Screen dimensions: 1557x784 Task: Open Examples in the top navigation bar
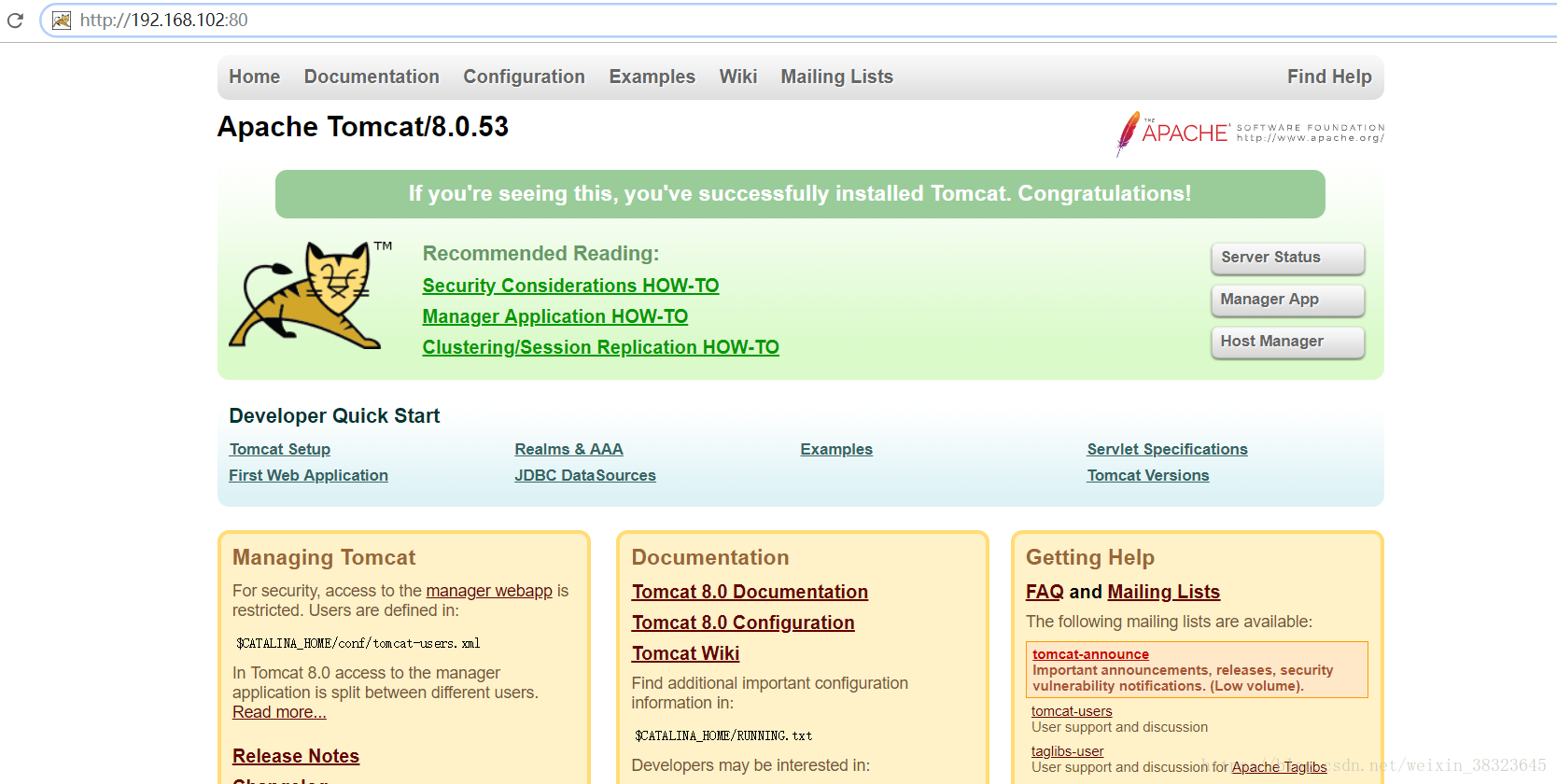click(652, 77)
